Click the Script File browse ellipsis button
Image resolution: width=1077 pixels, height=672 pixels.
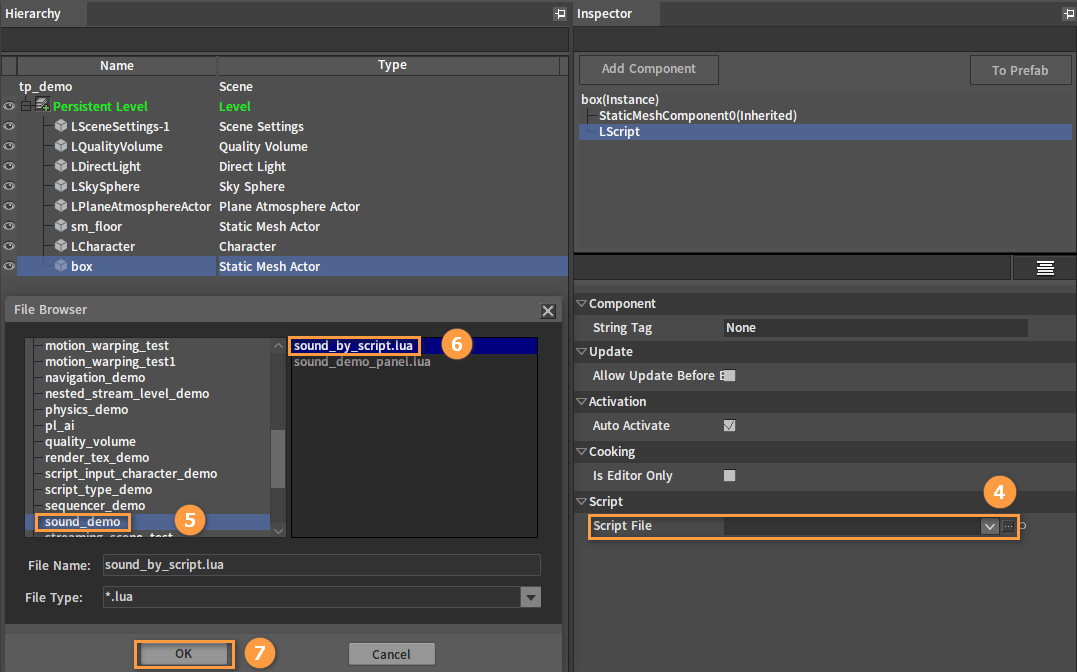coord(1008,526)
